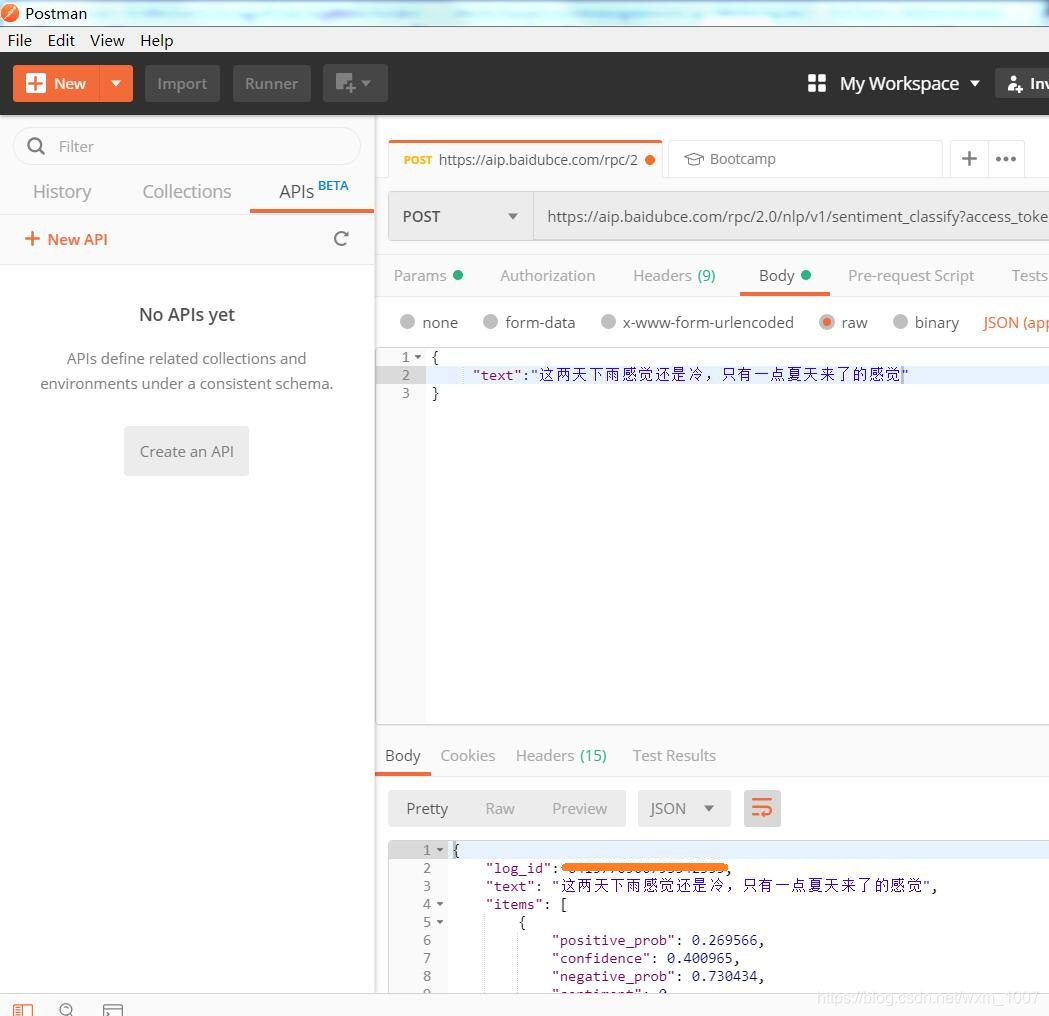Screen dimensions: 1049x1016
Task: Open the View menu
Action: (107, 41)
